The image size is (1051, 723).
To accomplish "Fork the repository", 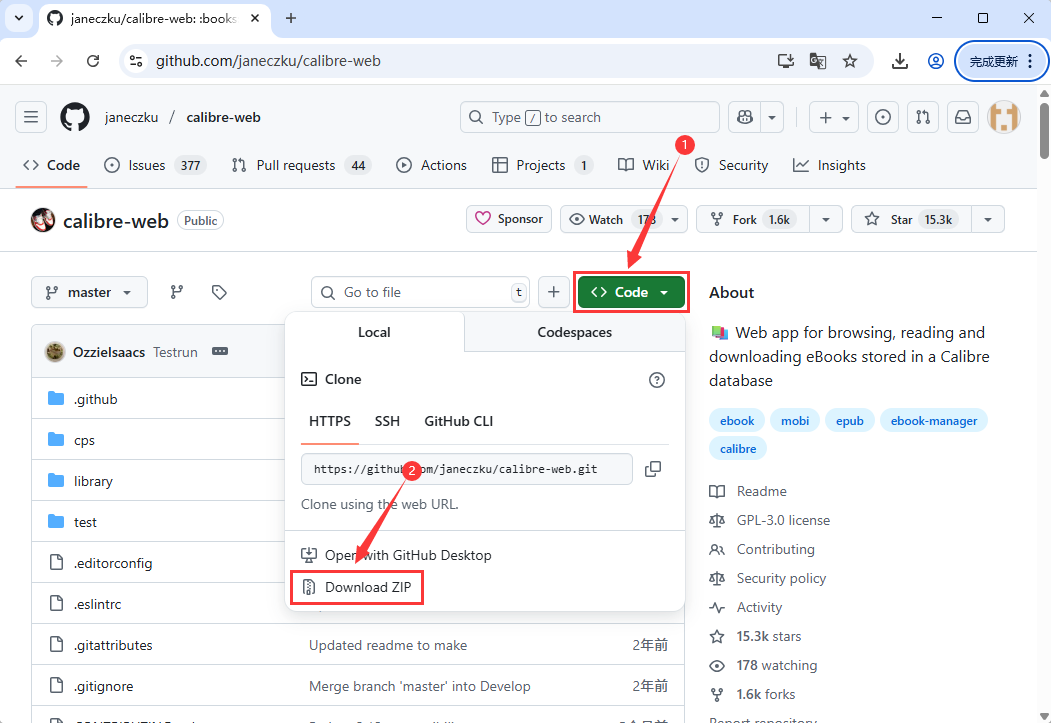I will [x=753, y=219].
